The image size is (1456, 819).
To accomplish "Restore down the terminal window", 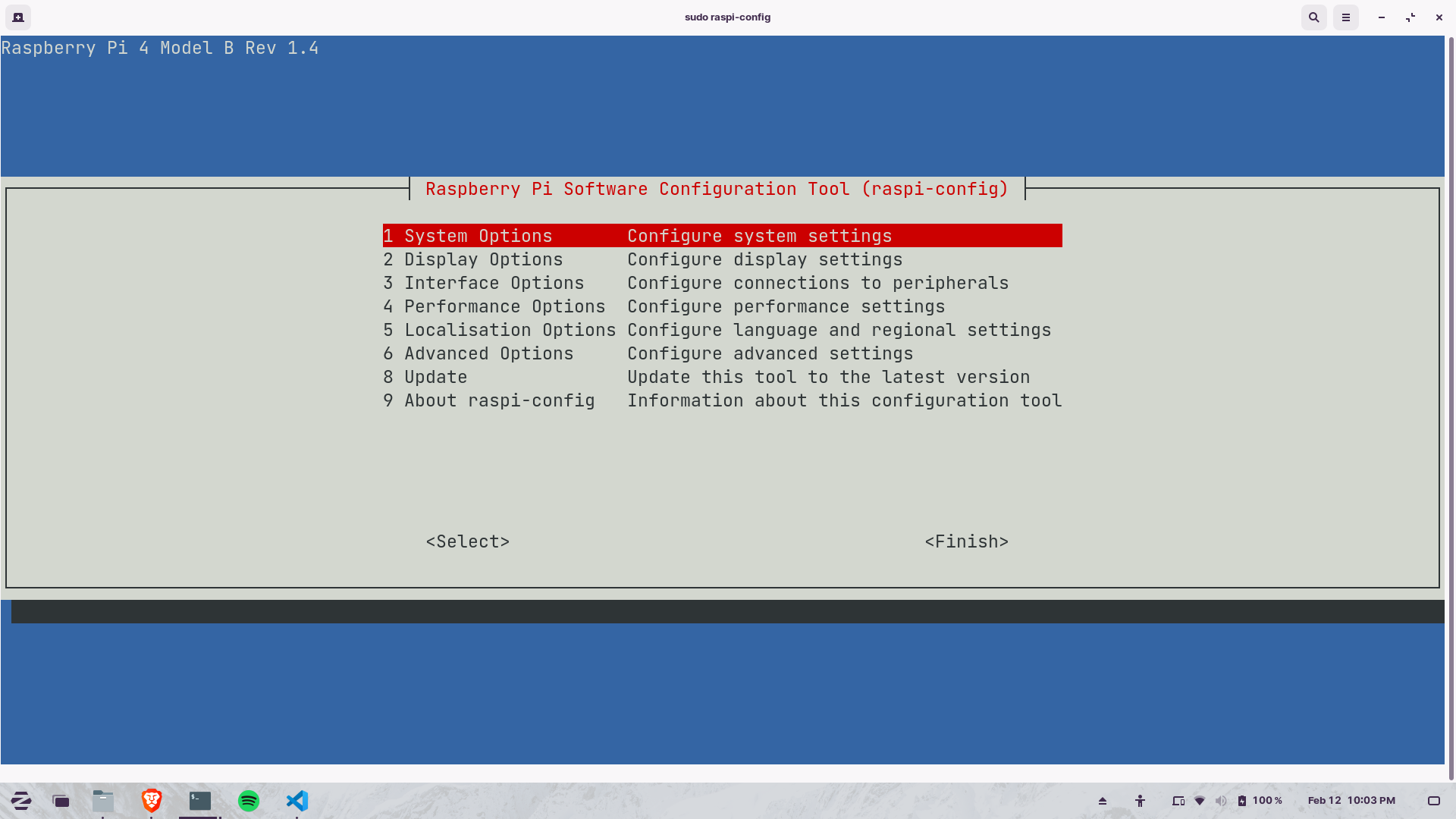I will point(1410,17).
